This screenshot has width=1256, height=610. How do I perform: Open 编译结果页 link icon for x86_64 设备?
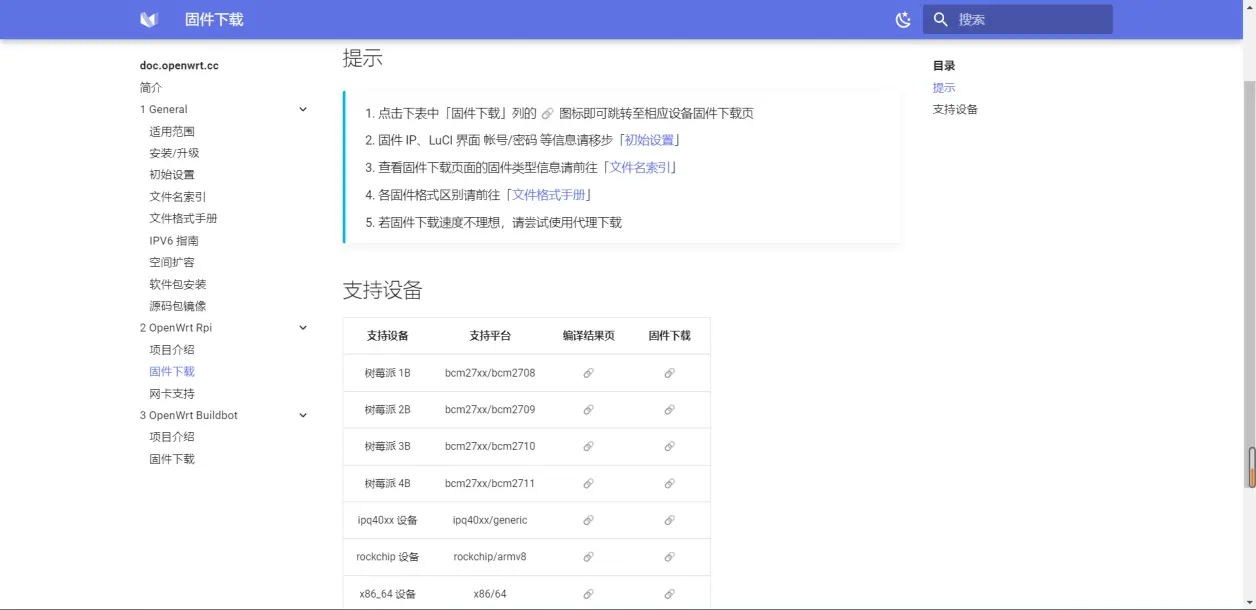tap(588, 594)
